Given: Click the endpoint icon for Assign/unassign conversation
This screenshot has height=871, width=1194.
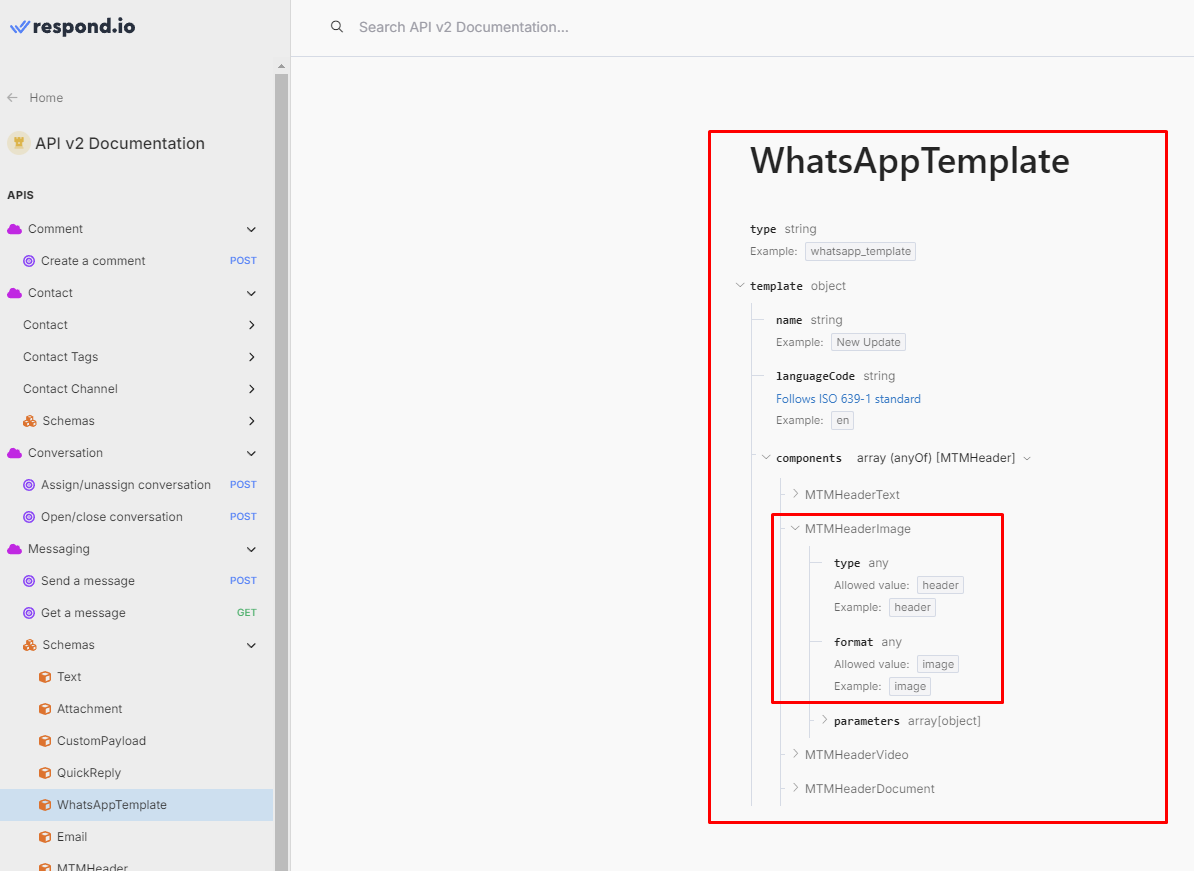Looking at the screenshot, I should click(x=29, y=485).
